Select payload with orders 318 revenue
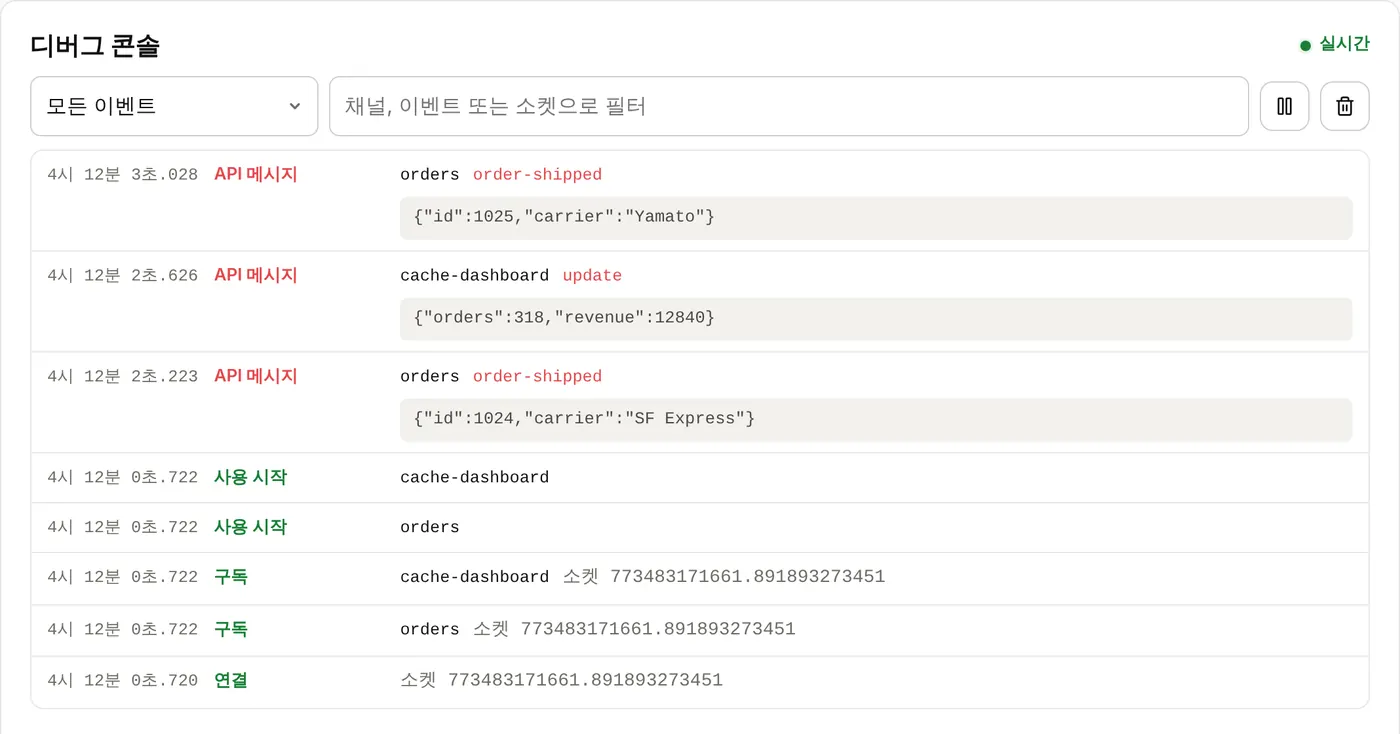Screen dimensions: 1400x734 (x=876, y=318)
